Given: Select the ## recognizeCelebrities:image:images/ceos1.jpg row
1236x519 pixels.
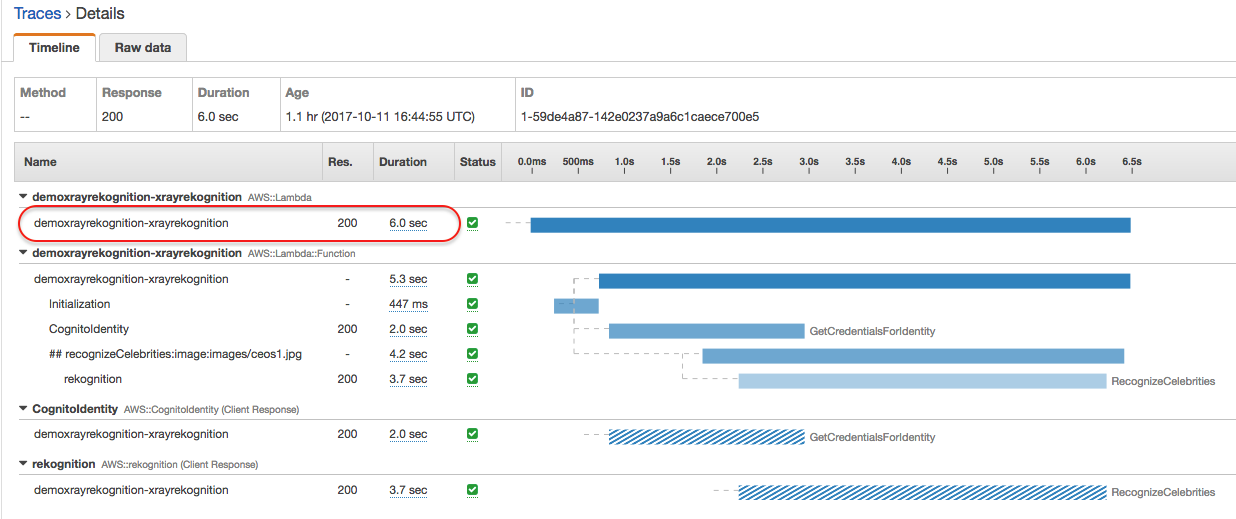Looking at the screenshot, I should click(x=175, y=354).
